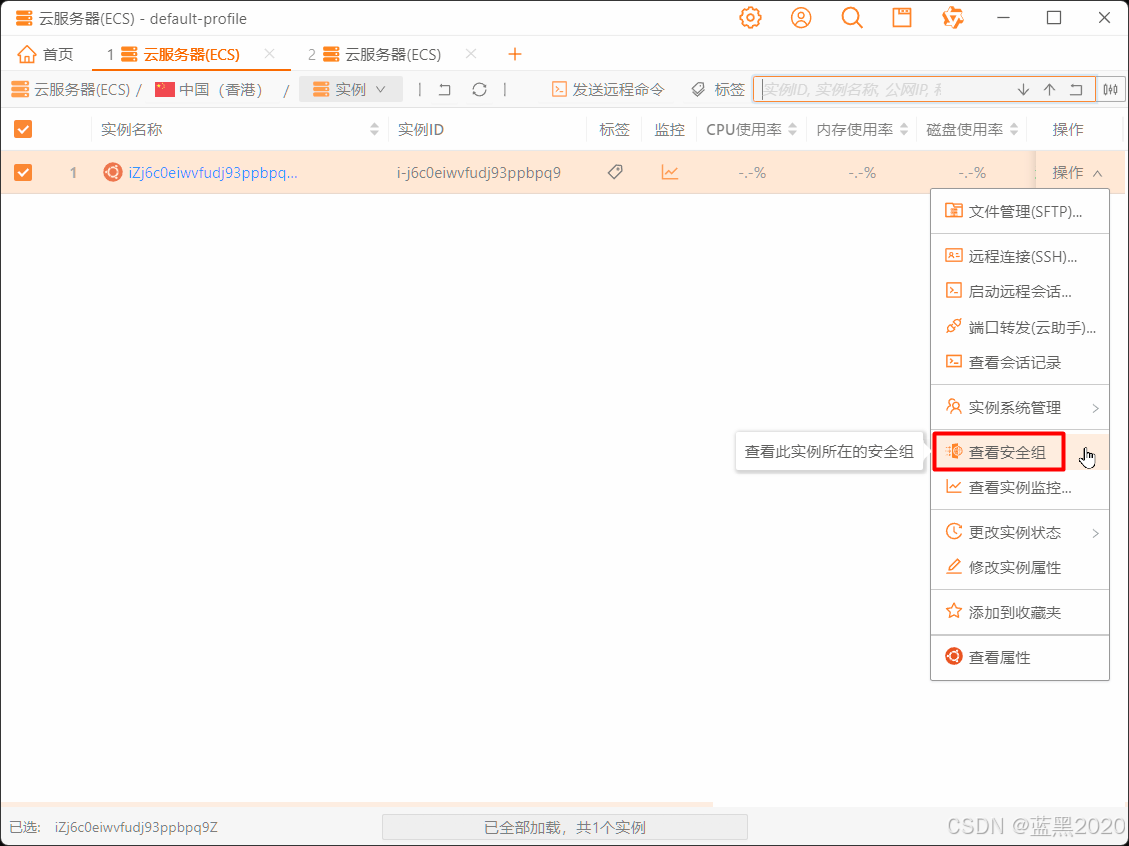Screen dimensions: 1129x846
Task: Open the 实例 dropdown in breadcrumb
Action: pos(351,89)
